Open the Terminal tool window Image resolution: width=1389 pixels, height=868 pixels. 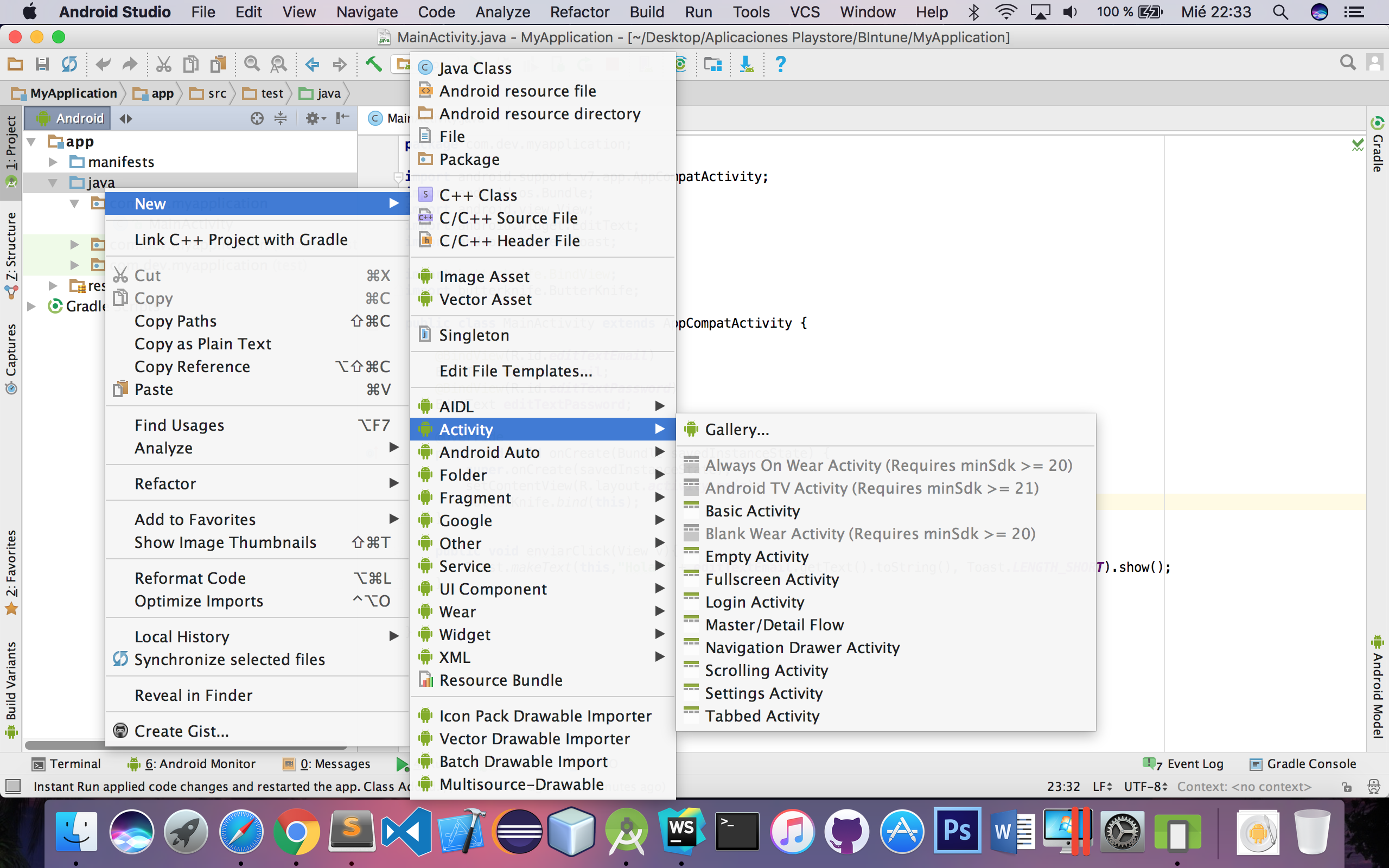[x=67, y=763]
